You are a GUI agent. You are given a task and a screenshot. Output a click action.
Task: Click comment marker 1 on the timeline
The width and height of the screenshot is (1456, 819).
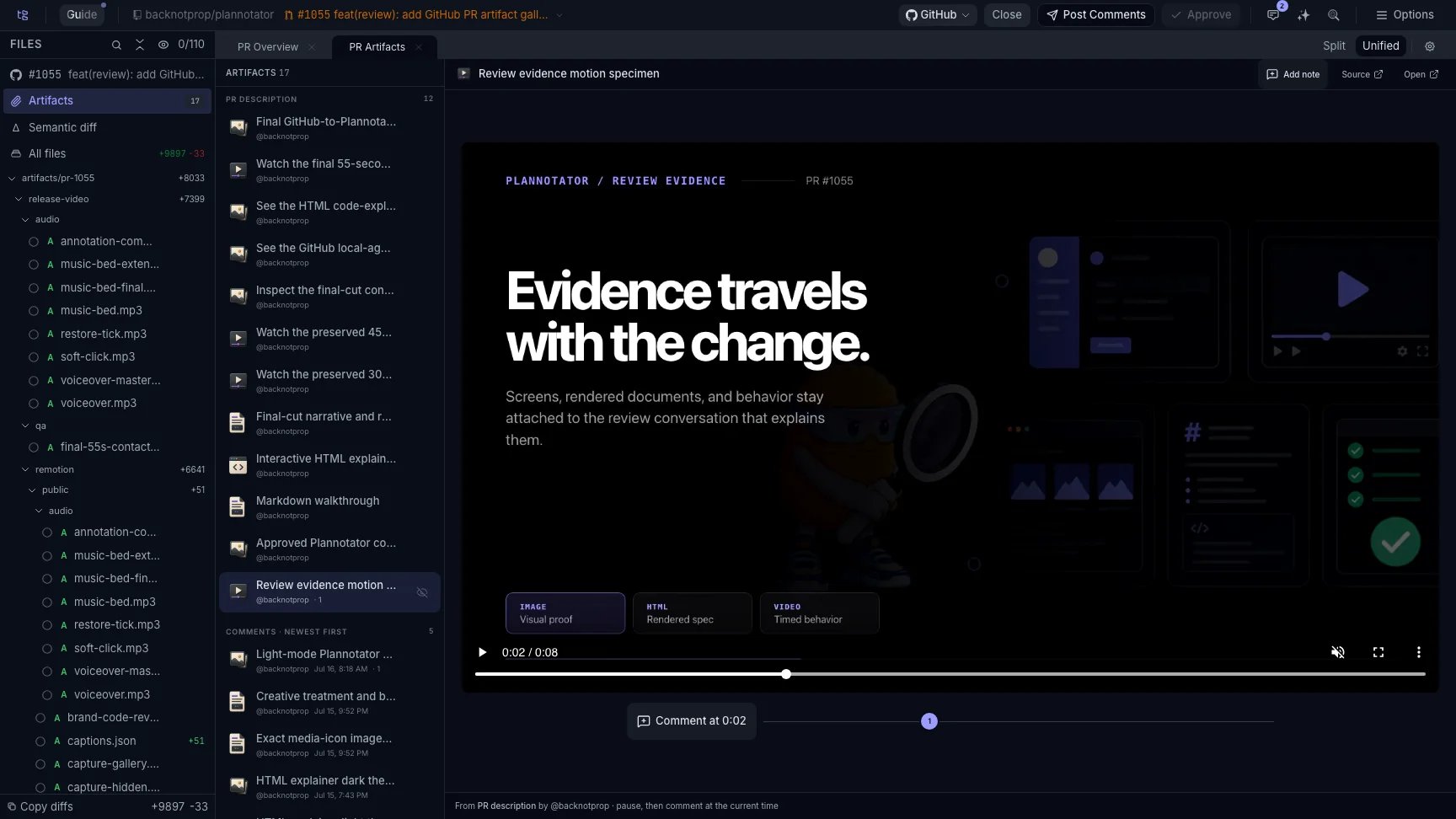[929, 721]
